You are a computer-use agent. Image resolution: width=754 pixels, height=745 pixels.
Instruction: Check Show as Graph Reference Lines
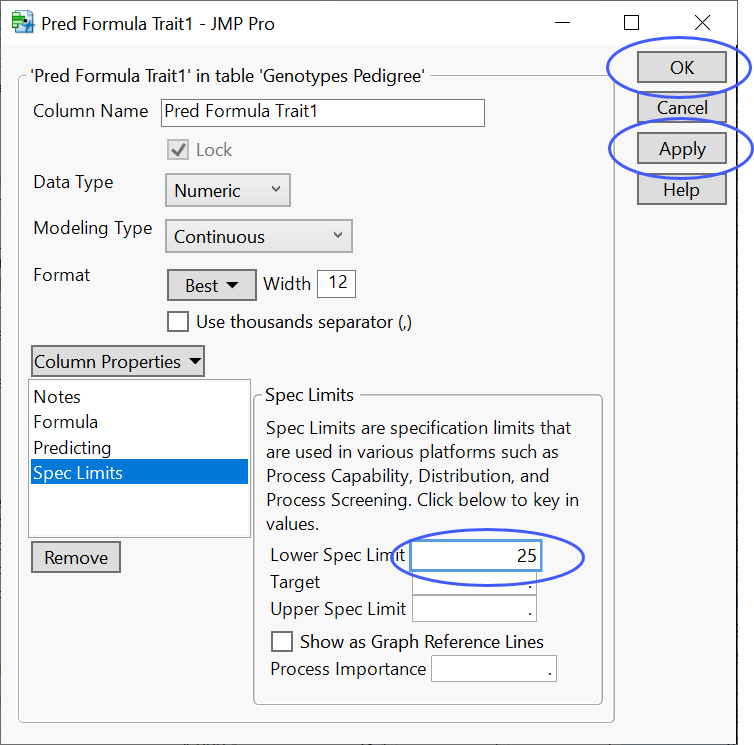(283, 642)
